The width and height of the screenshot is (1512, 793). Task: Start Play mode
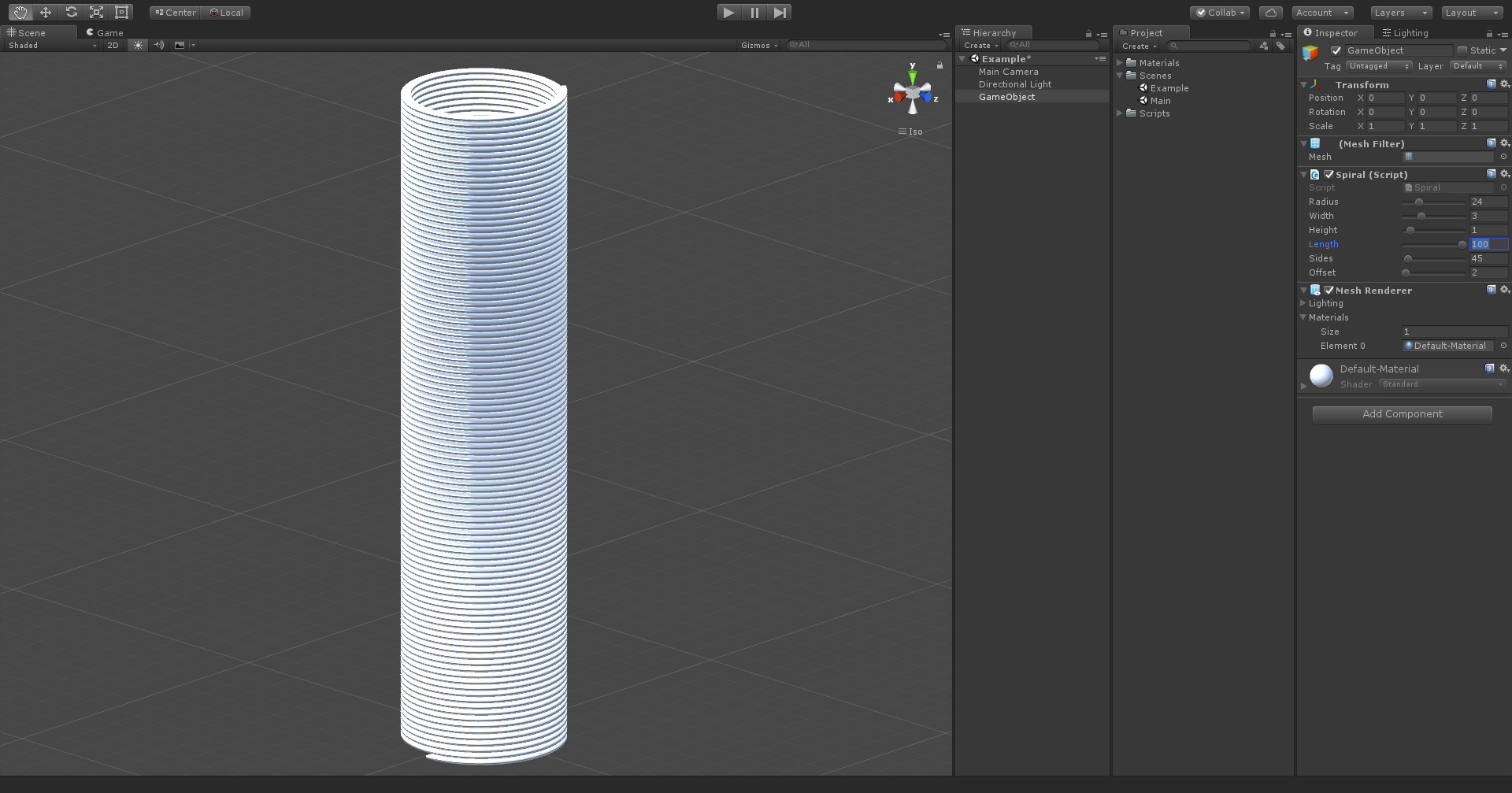click(728, 13)
